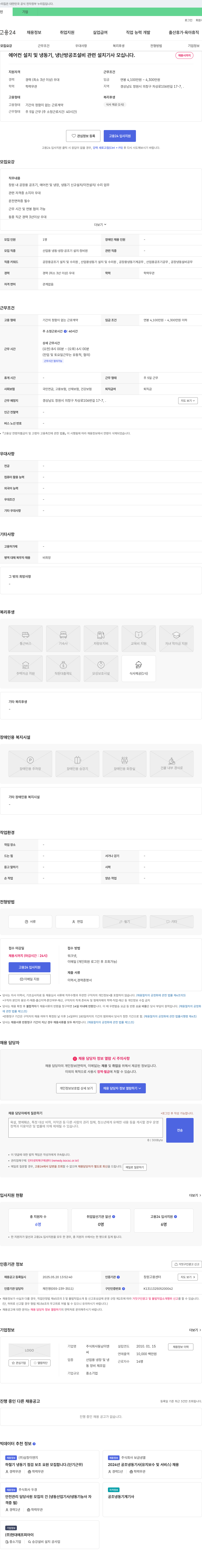The image size is (202, 1568).
Task: Click the company LOGO thumbnail
Action: point(29,1350)
